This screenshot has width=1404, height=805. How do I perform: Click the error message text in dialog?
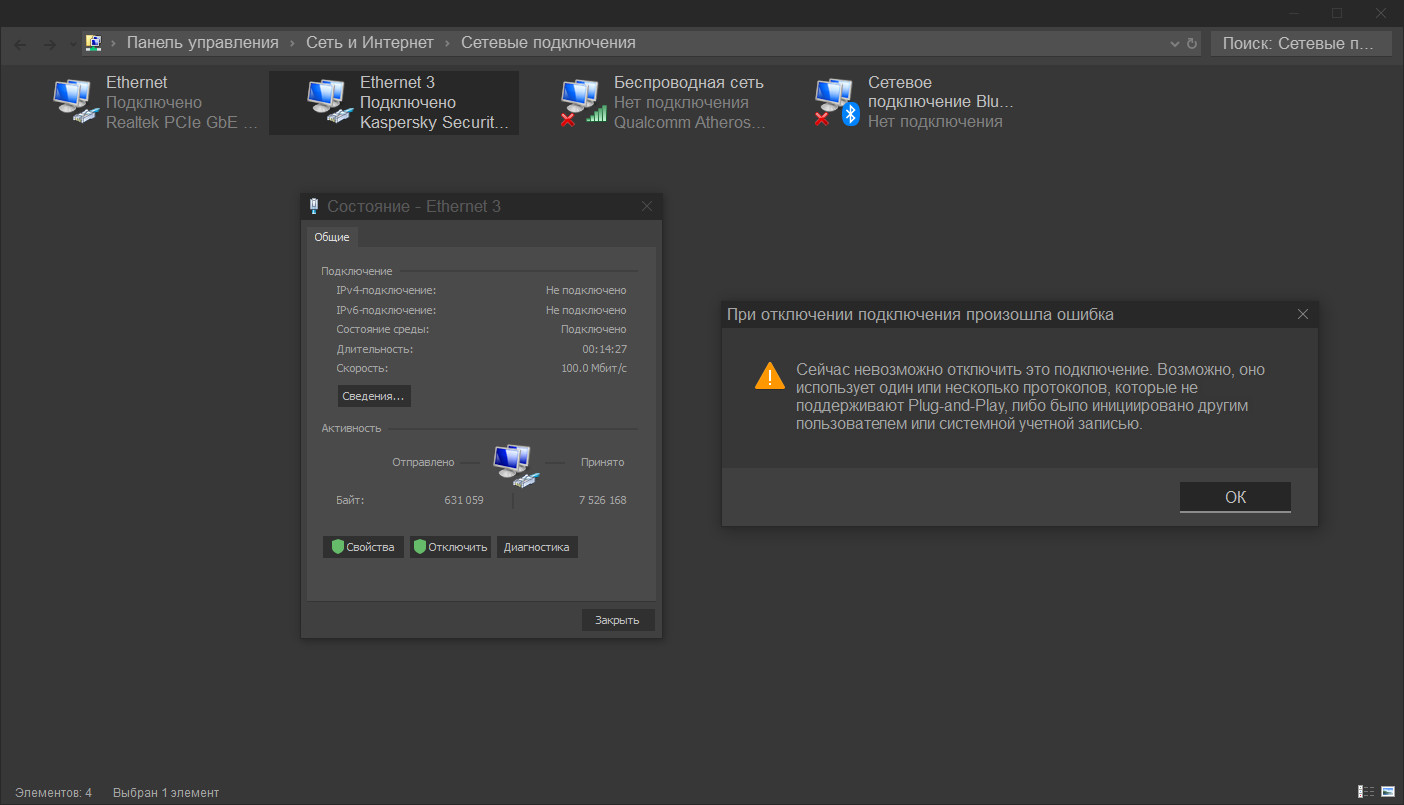pyautogui.click(x=1030, y=397)
